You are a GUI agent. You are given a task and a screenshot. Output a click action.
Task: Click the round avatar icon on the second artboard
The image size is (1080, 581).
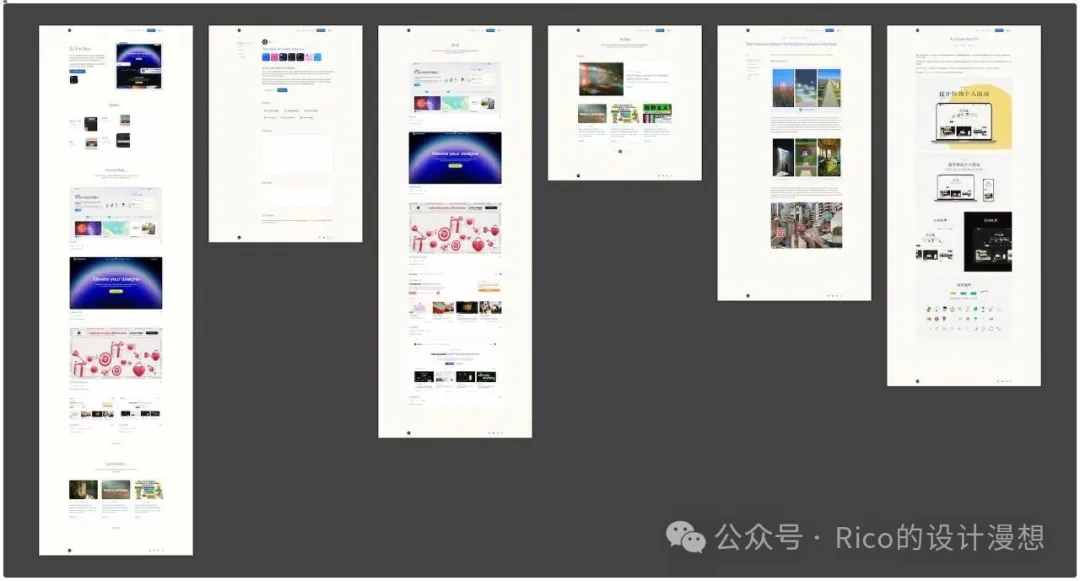click(265, 41)
